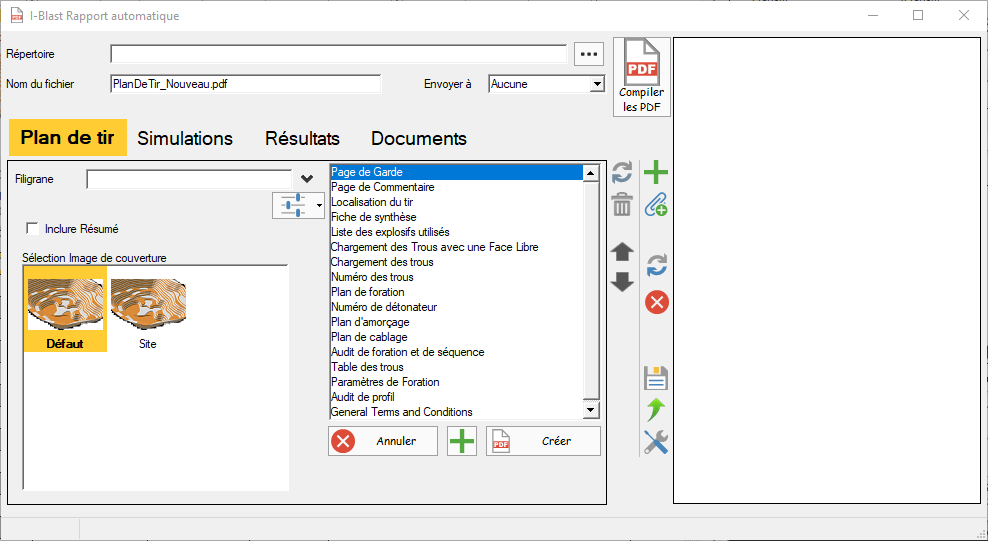Expand the Filigrane dropdown chevron
This screenshot has width=988, height=541.
307,179
